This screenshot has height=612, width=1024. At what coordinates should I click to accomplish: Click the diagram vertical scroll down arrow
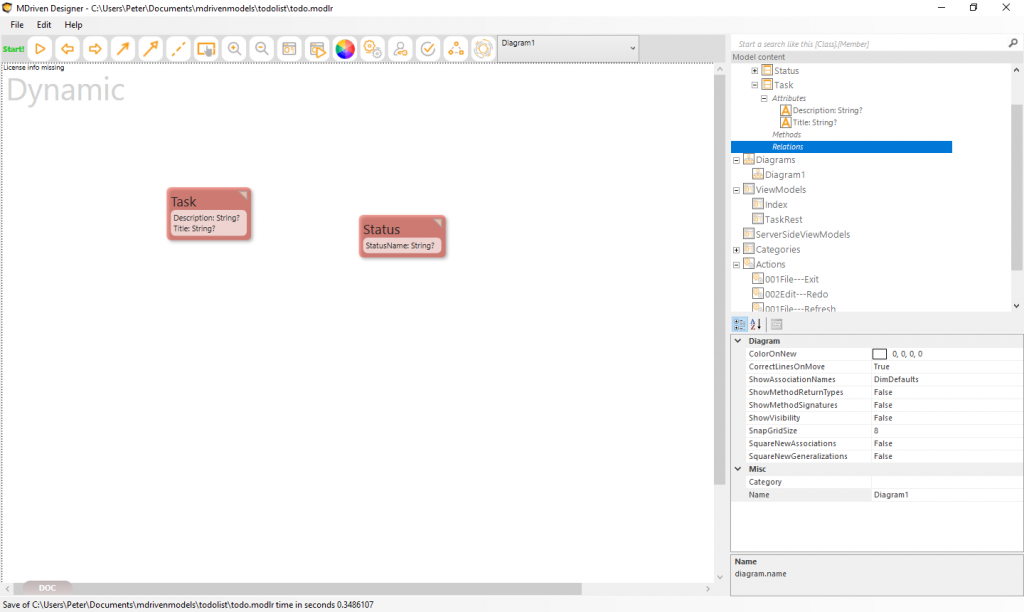tap(720, 577)
